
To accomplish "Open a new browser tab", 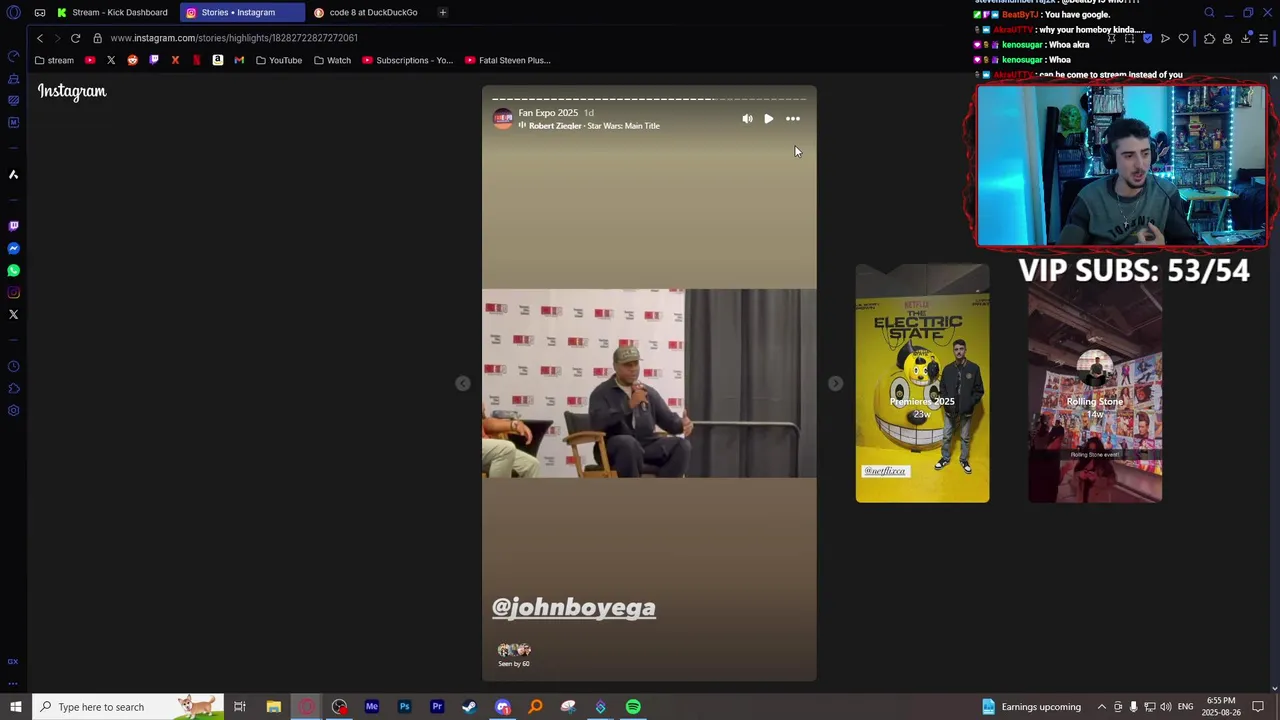I will 442,12.
